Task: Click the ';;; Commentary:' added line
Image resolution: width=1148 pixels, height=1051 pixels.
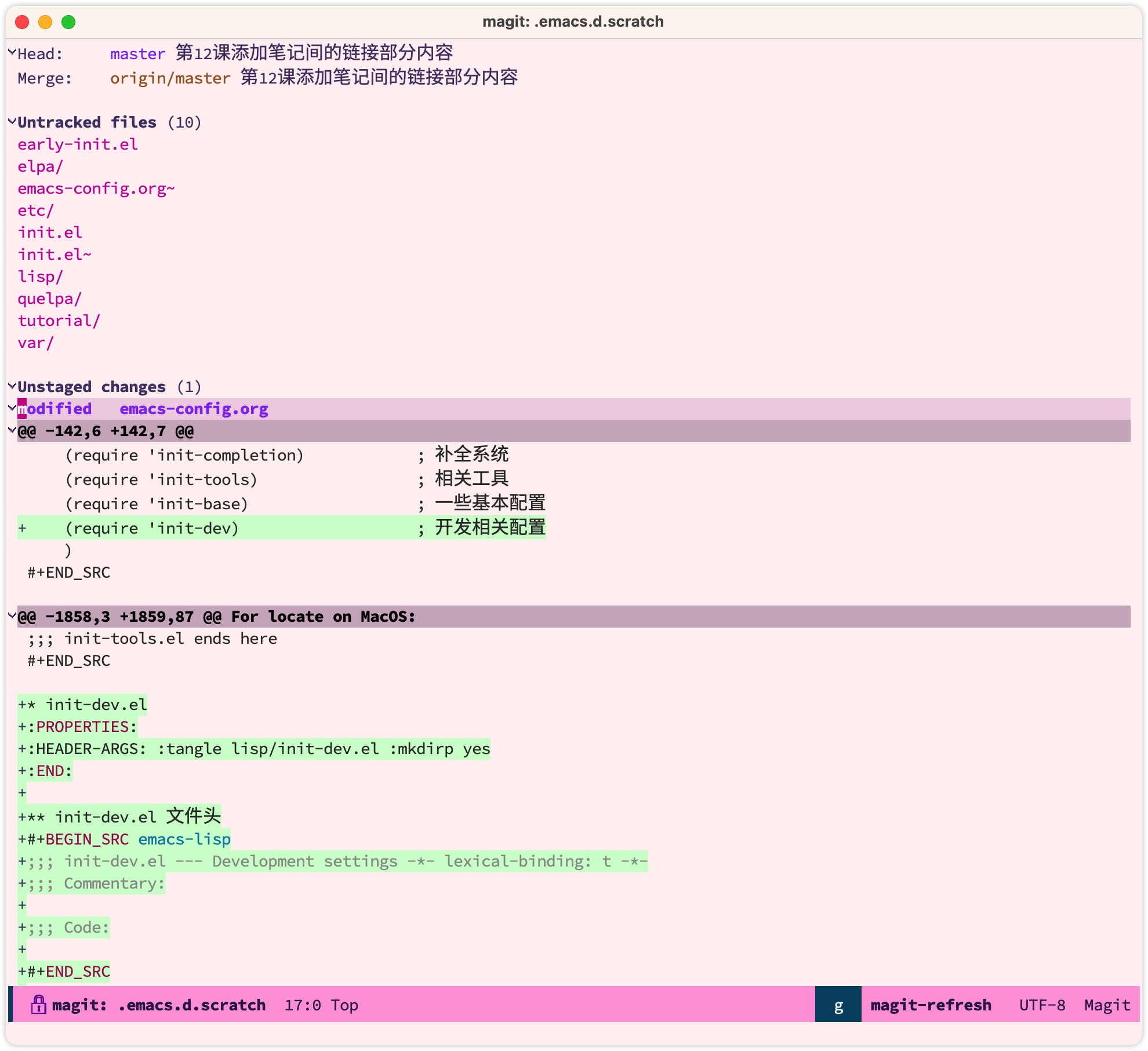Action: pos(92,883)
